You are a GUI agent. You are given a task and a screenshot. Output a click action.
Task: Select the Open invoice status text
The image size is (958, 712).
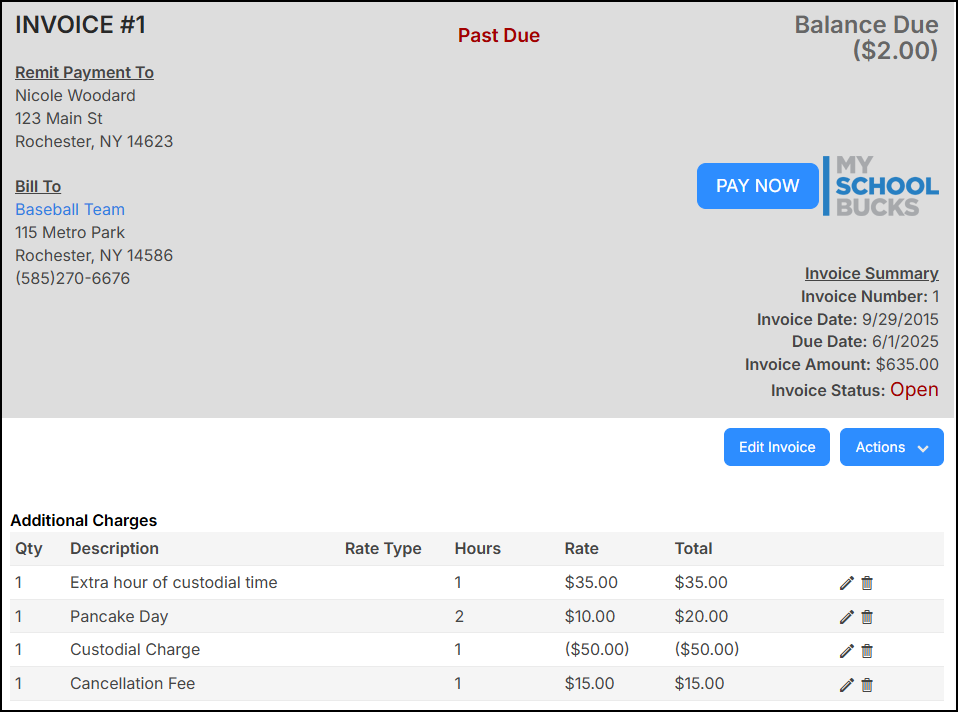pyautogui.click(x=914, y=389)
